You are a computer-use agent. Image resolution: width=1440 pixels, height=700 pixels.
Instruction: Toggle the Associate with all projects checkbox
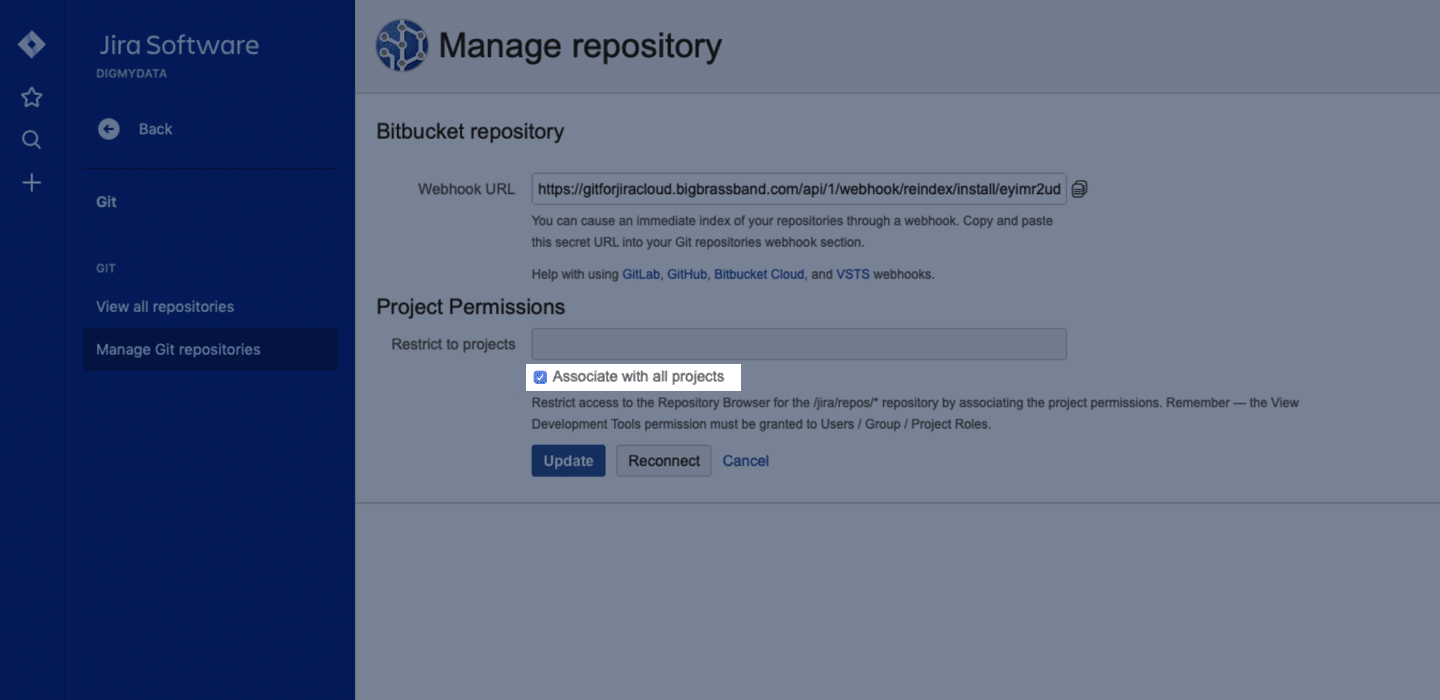[541, 377]
